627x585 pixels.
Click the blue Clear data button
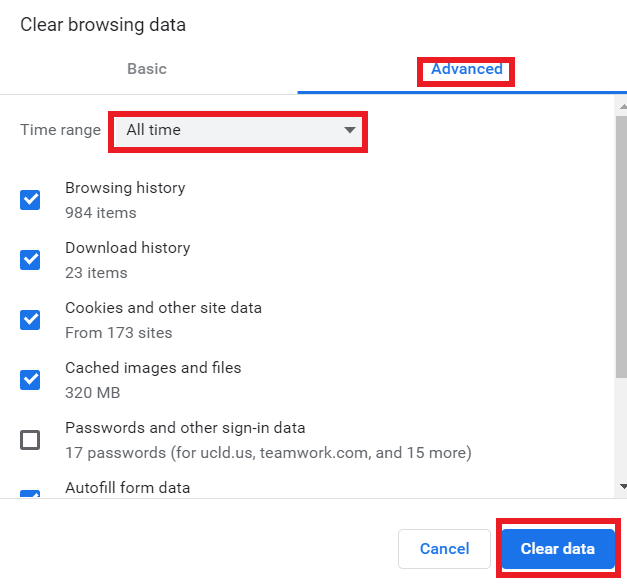tap(557, 549)
